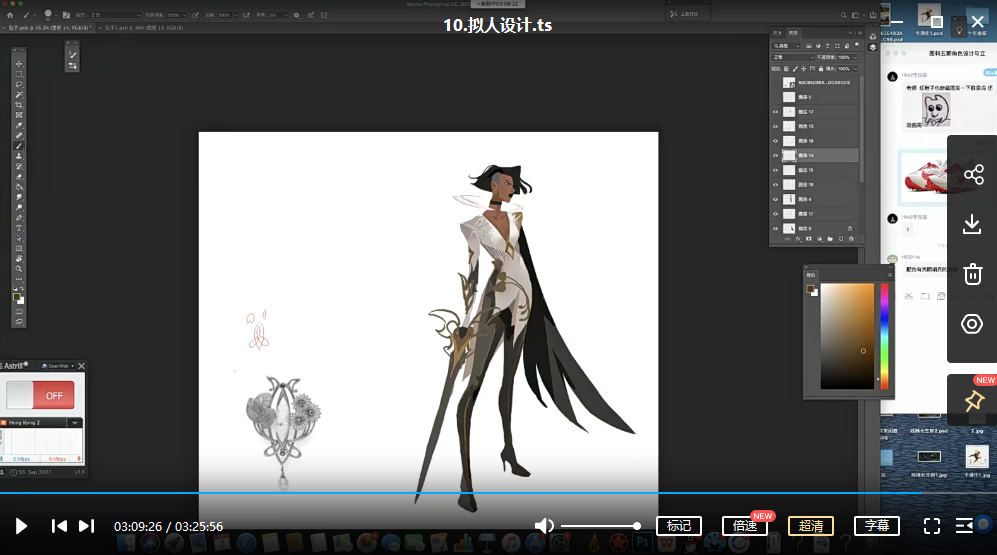Screen dimensions: 997x555
Task: Open the 倍速 playback speed menu
Action: [x=744, y=526]
